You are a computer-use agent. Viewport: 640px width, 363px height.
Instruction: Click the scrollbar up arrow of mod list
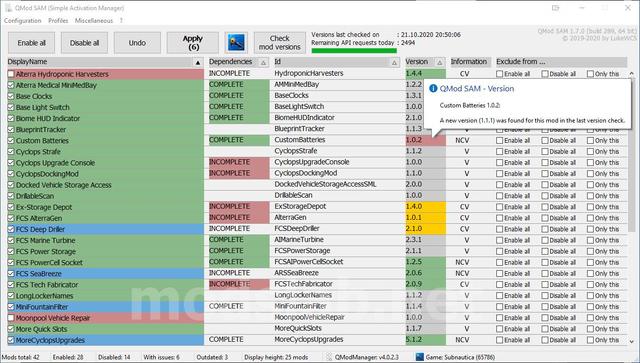pyautogui.click(x=632, y=74)
